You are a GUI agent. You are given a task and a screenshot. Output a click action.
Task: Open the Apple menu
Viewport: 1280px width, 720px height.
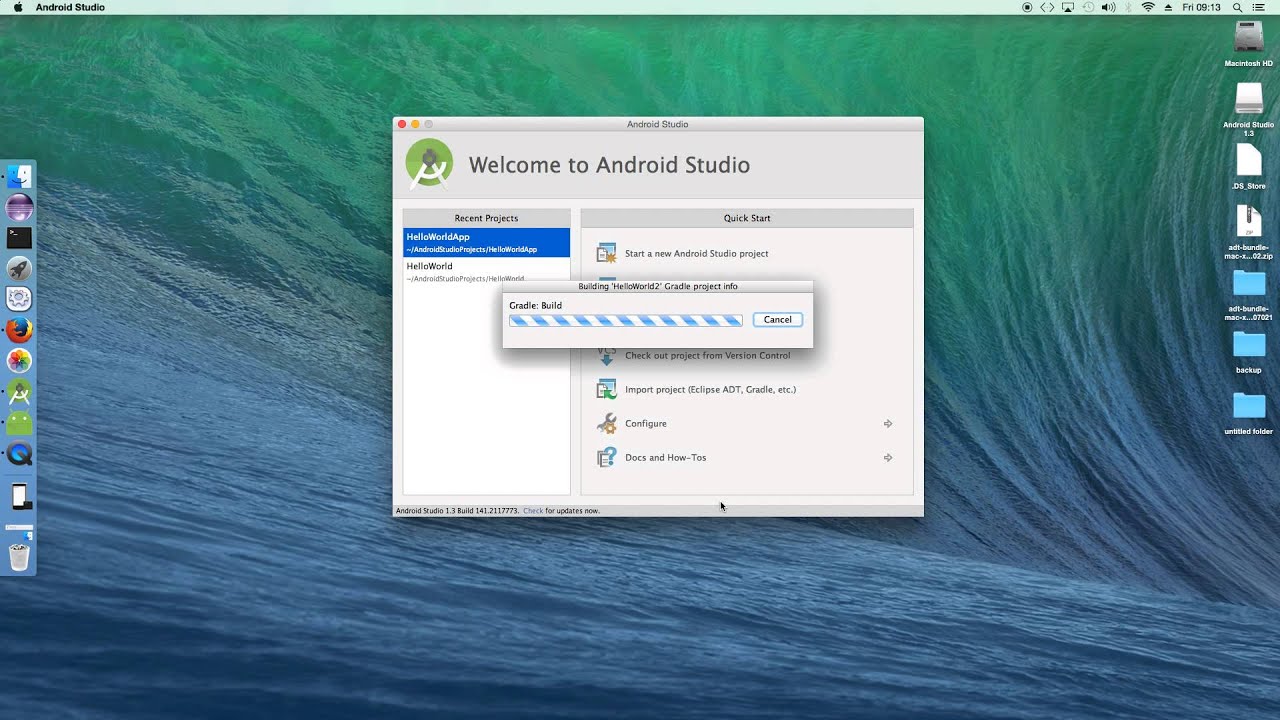[17, 7]
